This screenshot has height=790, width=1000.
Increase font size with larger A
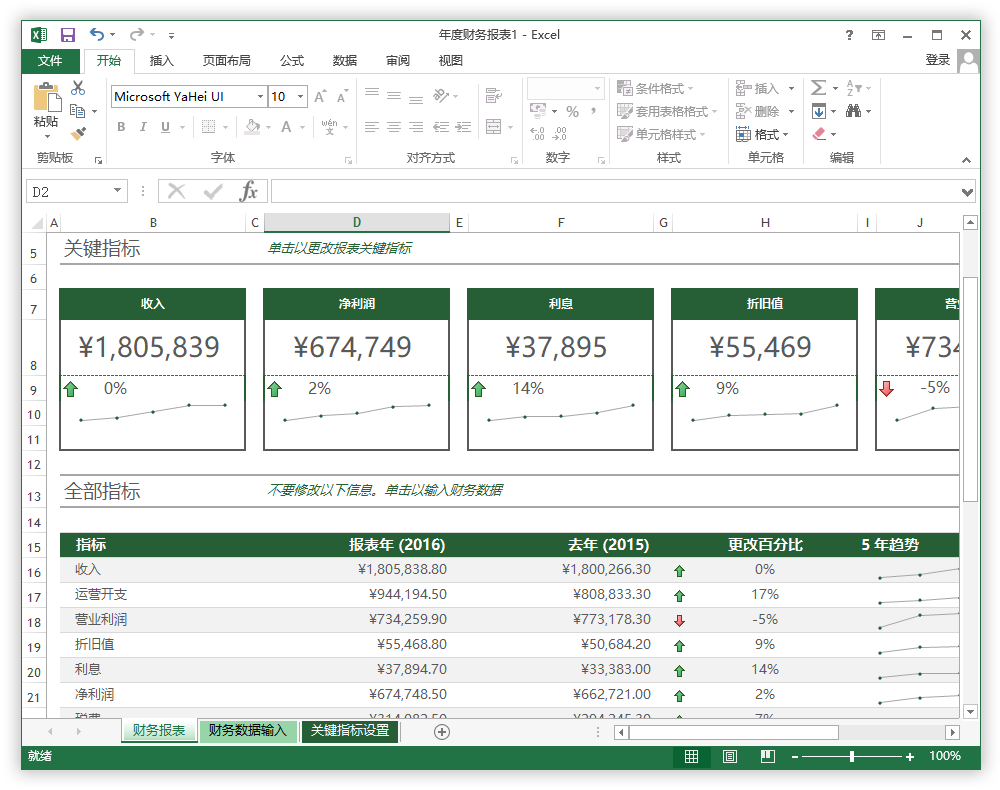point(320,96)
